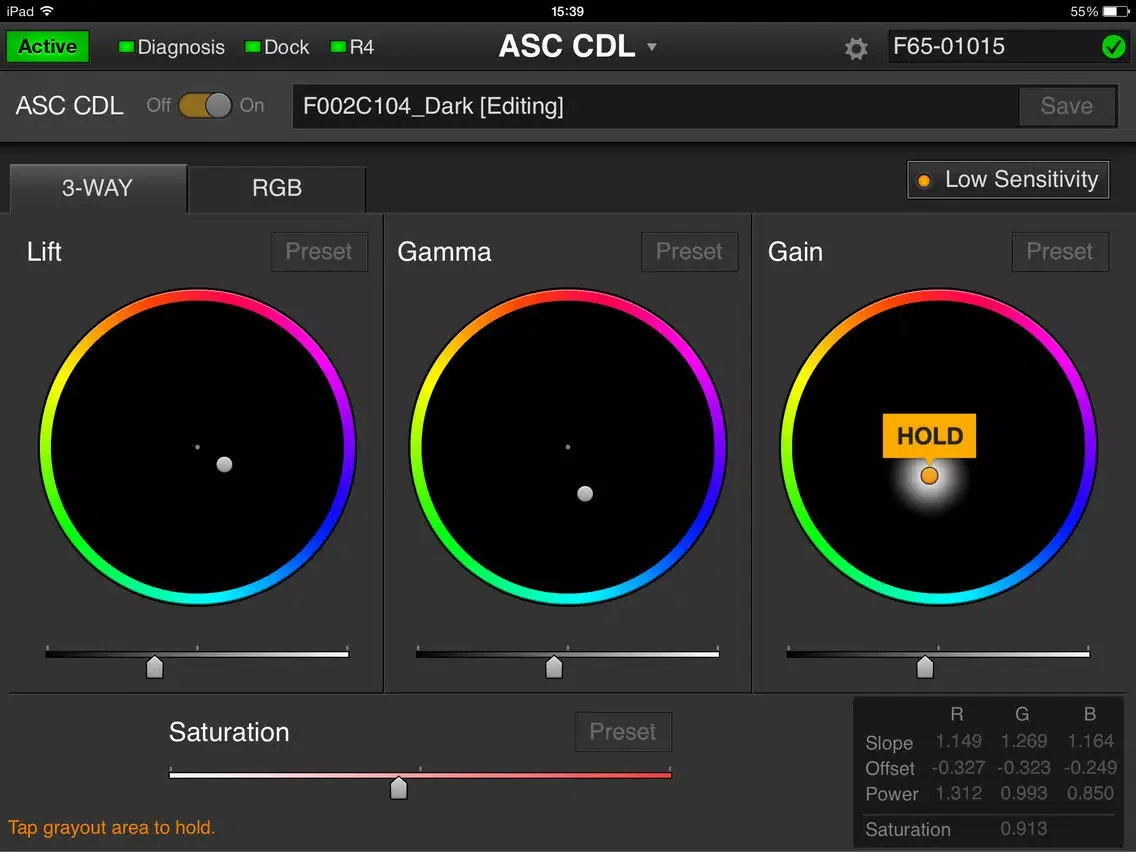Click the 15:39 clock in status bar

coord(567,11)
